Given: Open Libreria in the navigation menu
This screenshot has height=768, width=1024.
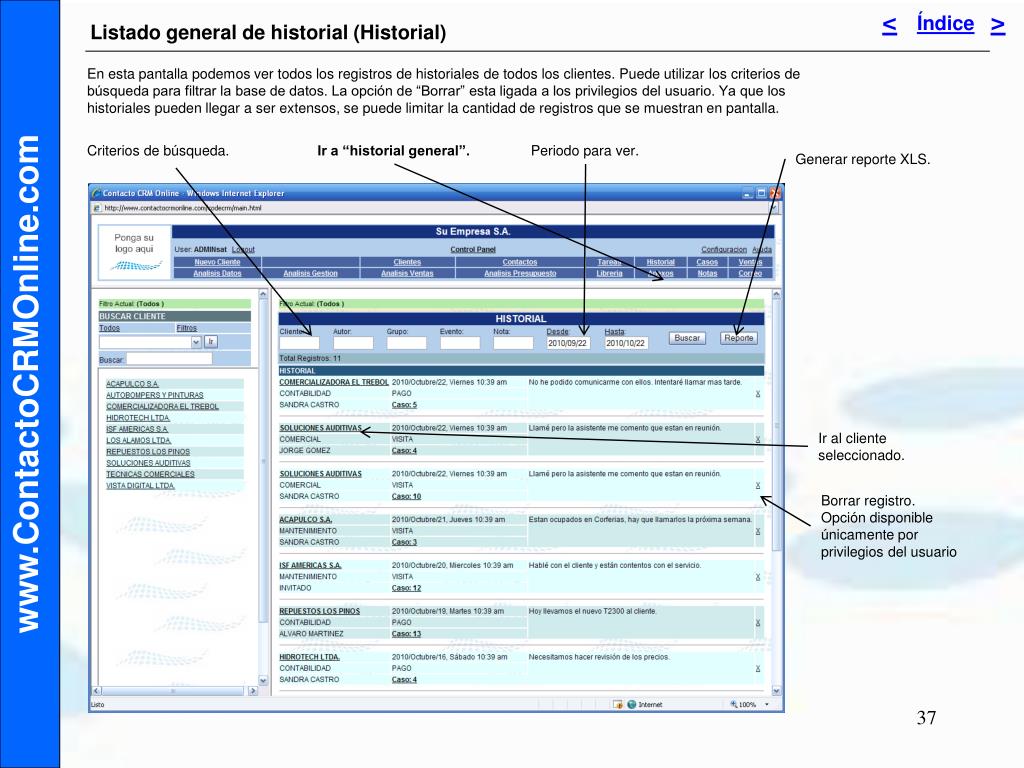Looking at the screenshot, I should coord(609,273).
